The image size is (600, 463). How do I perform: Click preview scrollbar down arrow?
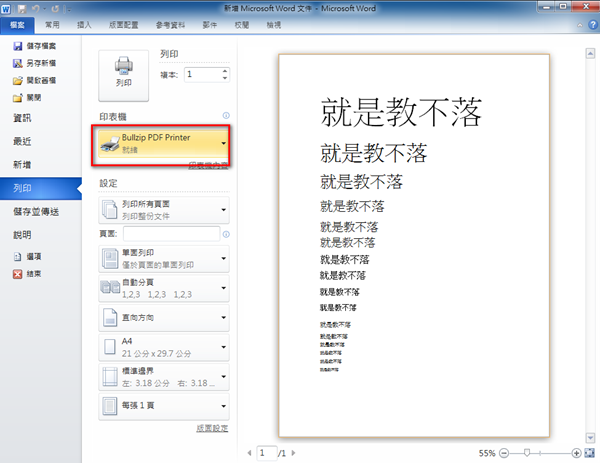coord(590,438)
